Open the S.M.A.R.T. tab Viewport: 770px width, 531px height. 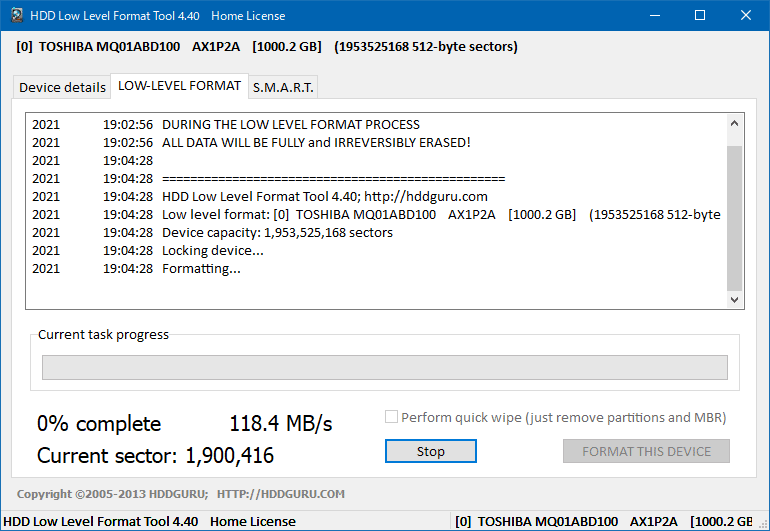[283, 87]
